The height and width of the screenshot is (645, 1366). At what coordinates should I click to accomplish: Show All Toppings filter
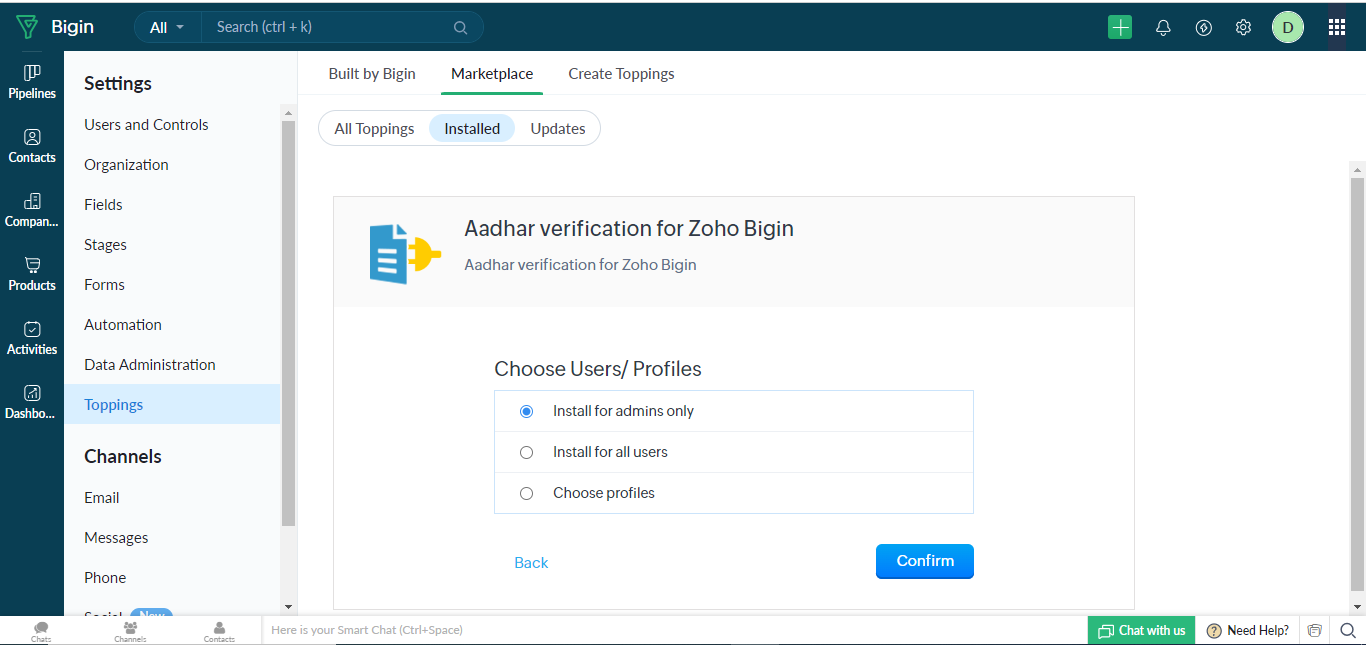click(x=374, y=128)
